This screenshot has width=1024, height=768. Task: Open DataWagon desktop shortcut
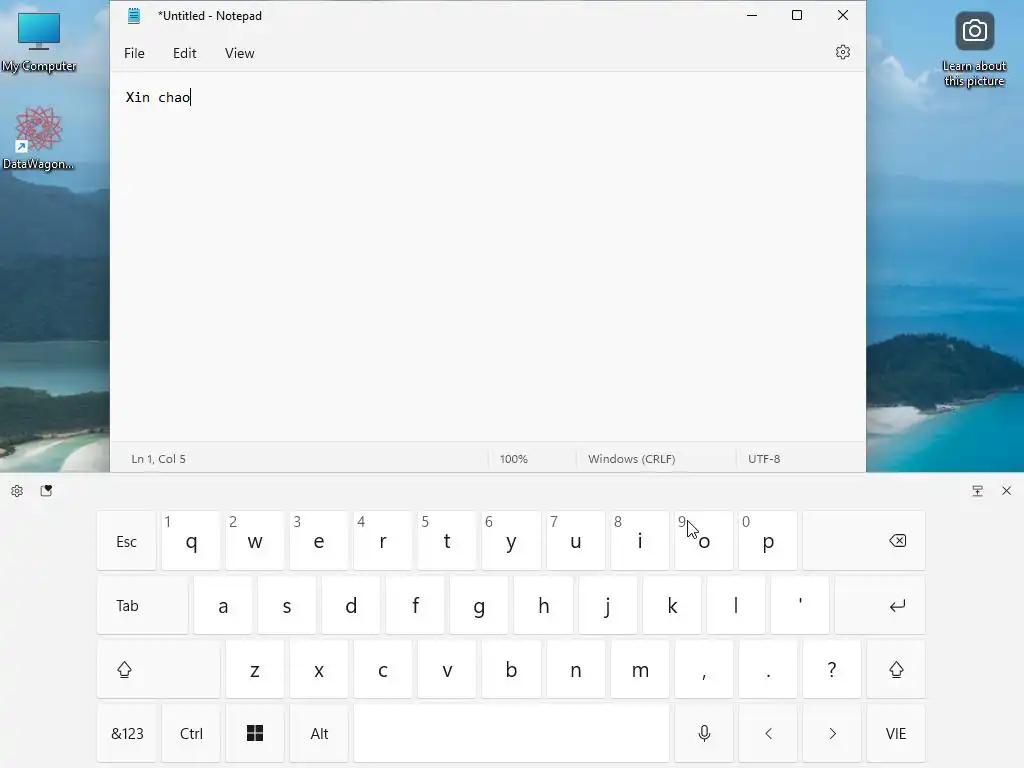coord(38,138)
